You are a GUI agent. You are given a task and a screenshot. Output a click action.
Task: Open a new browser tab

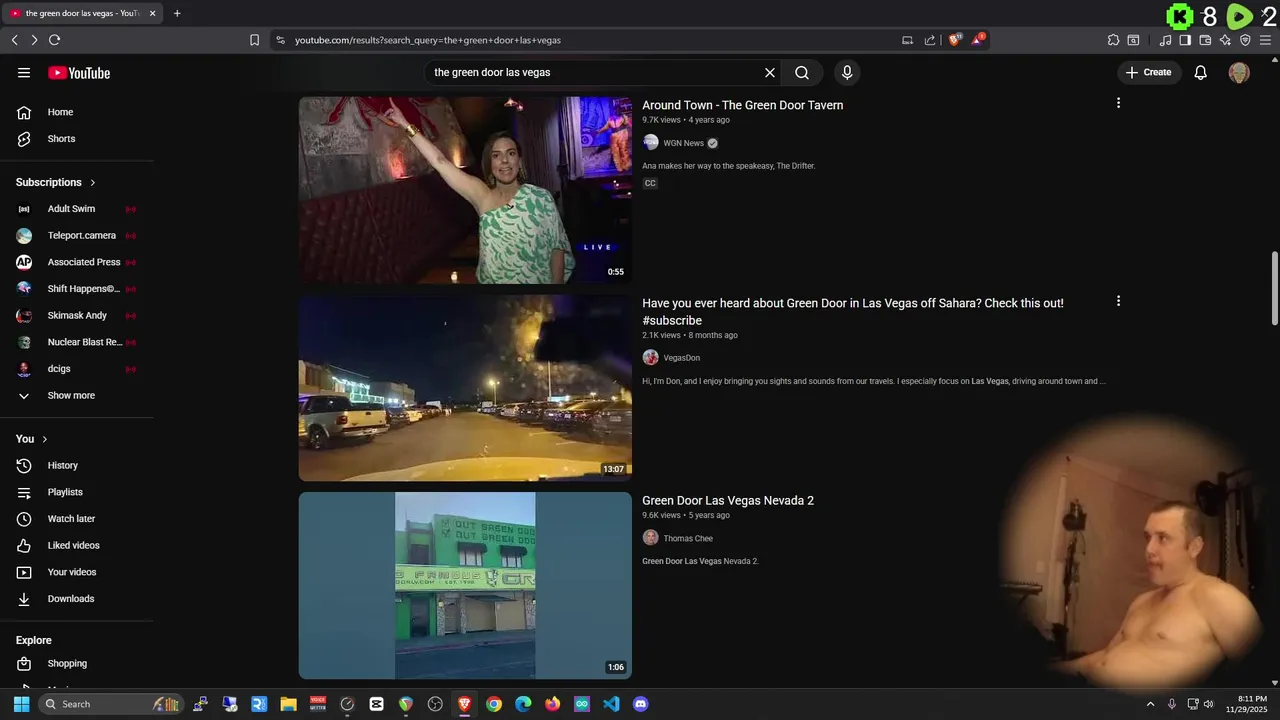point(177,13)
